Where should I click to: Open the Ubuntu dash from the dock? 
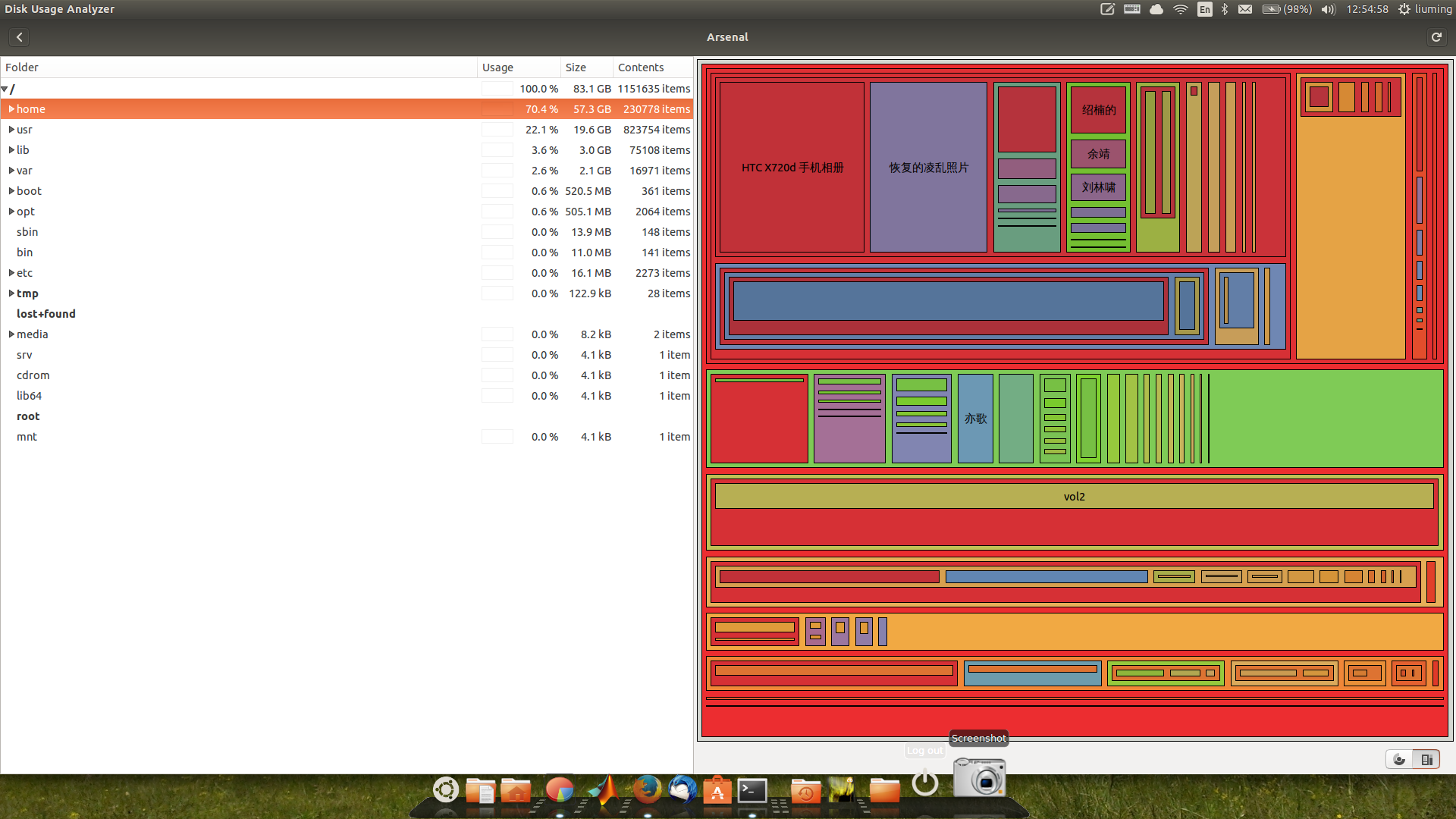coord(446,790)
